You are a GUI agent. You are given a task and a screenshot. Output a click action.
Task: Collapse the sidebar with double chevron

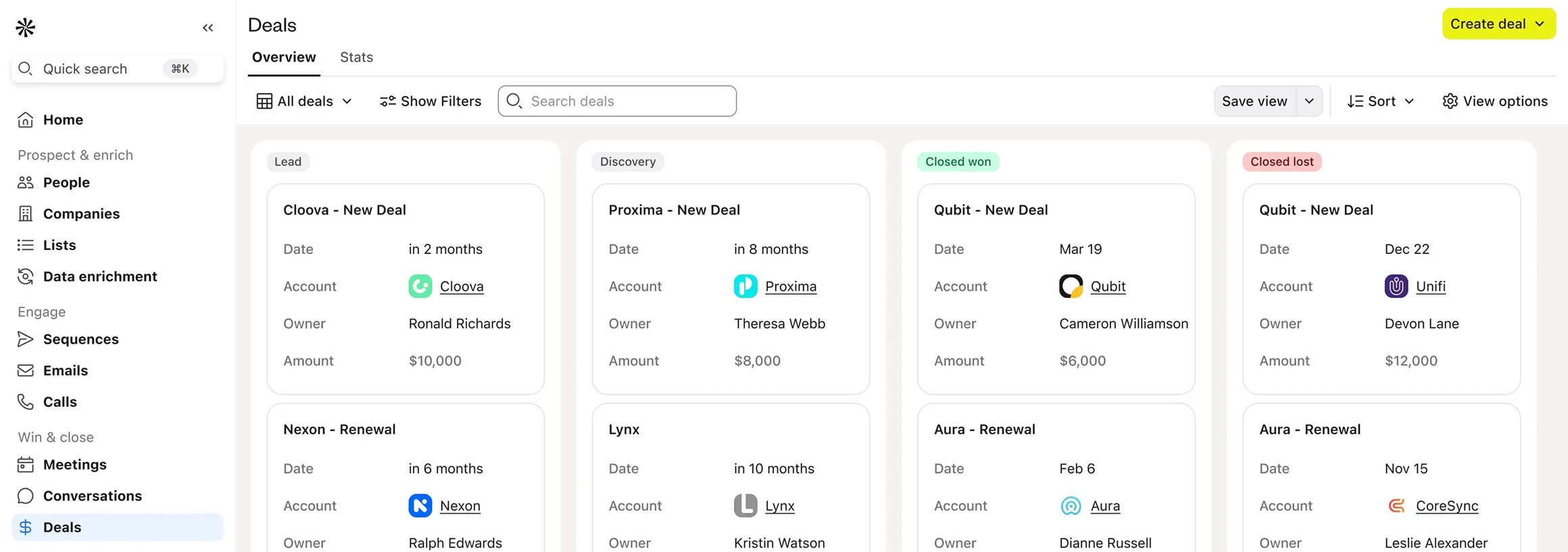(207, 28)
